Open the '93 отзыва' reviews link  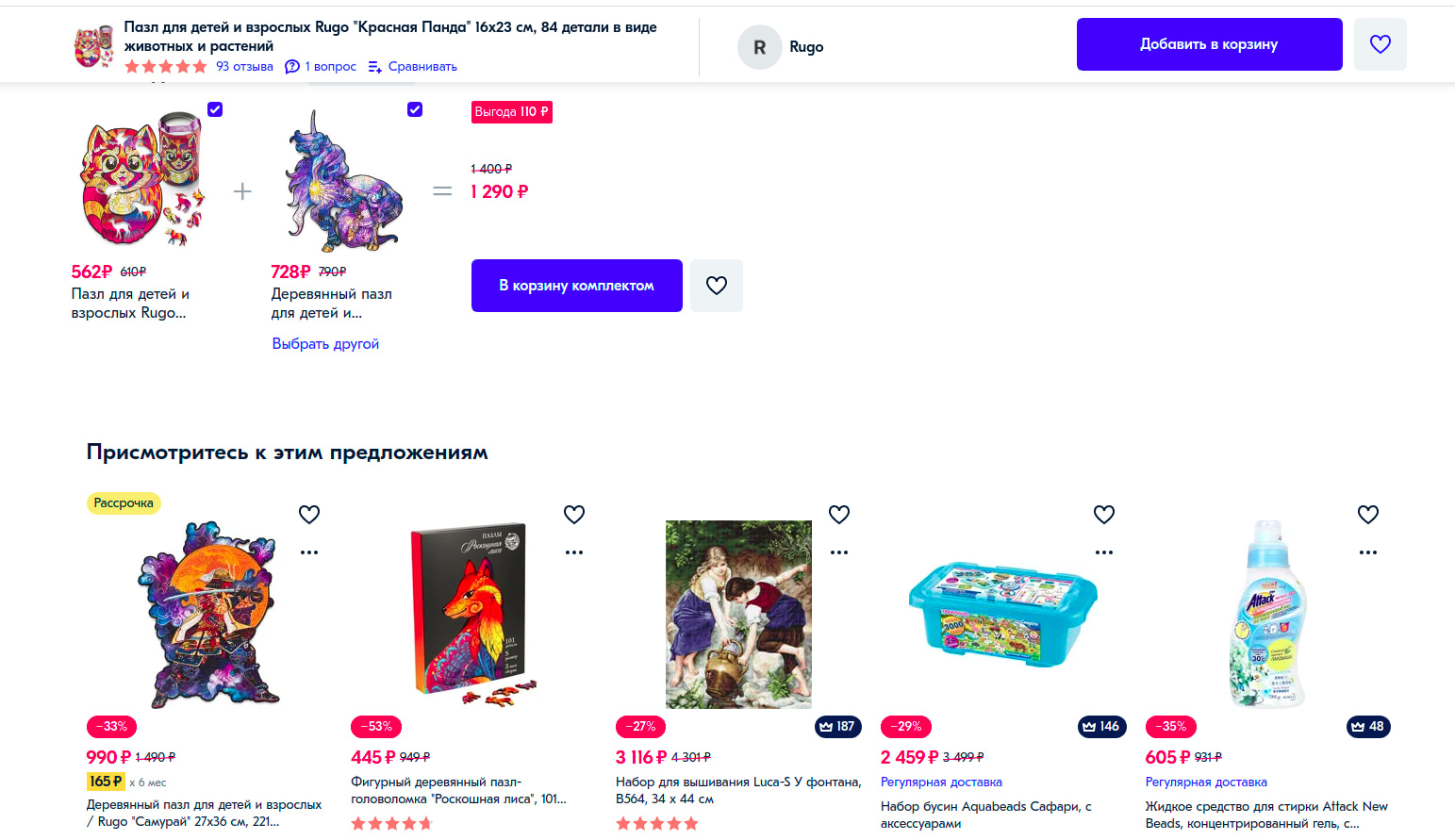click(x=244, y=67)
